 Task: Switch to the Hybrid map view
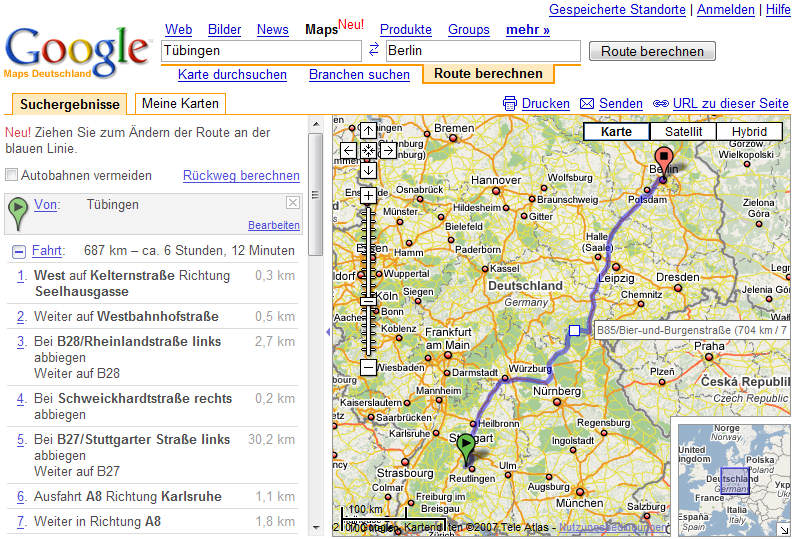point(749,132)
